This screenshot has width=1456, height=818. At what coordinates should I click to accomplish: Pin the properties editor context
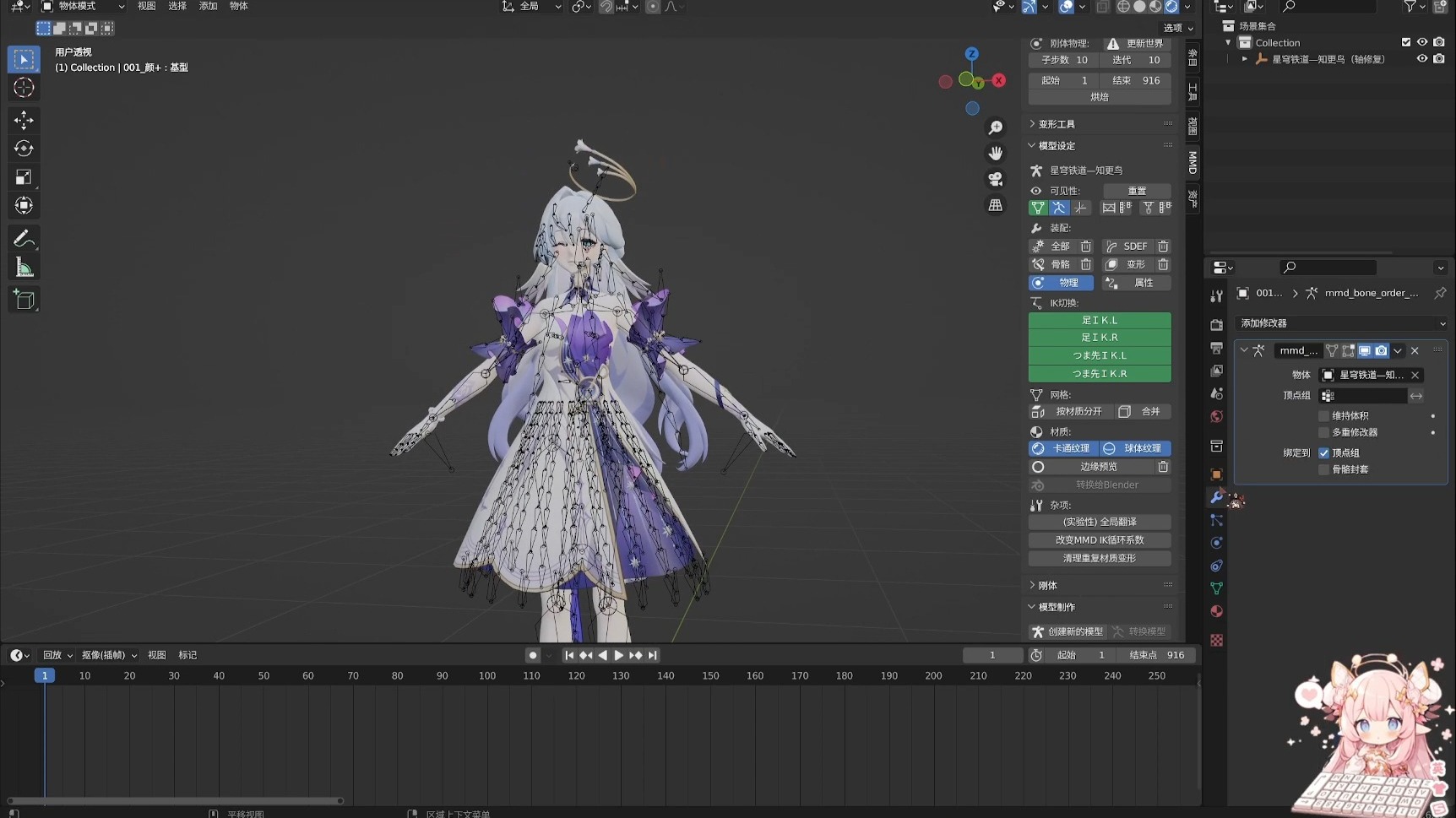1440,293
